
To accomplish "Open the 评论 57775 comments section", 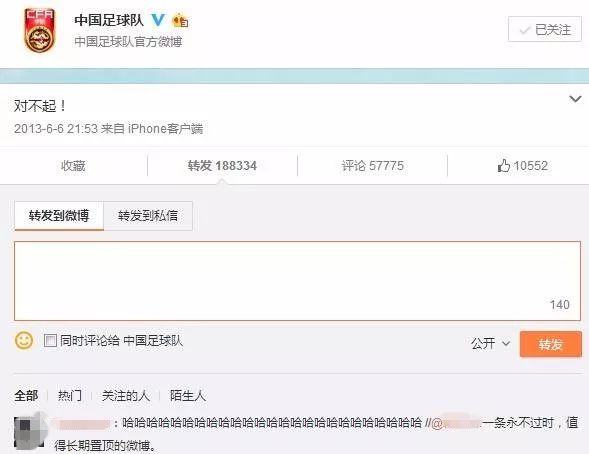I will tap(373, 166).
